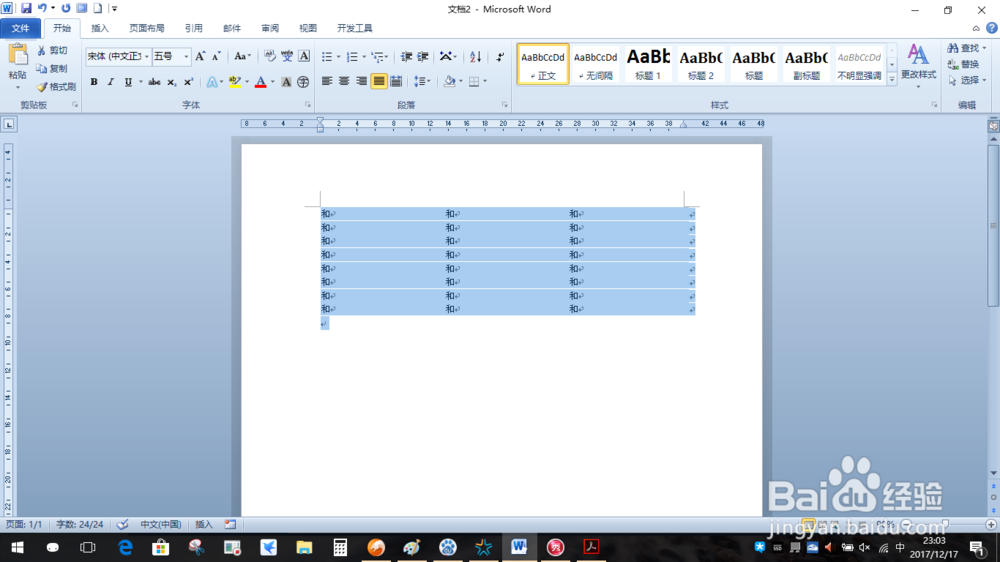Viewport: 1000px width, 562px height.
Task: Switch to the 引用 (References) tab
Action: pos(194,28)
